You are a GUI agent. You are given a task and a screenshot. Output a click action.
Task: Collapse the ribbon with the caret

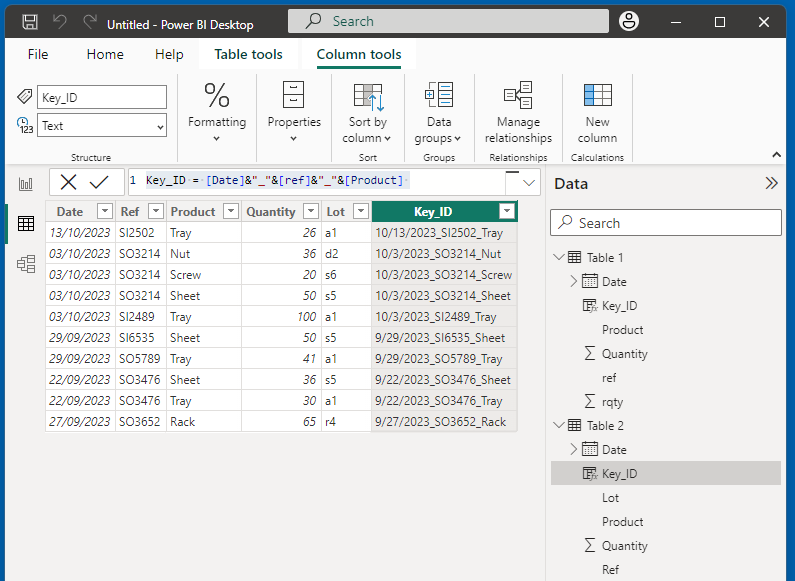[x=776, y=155]
